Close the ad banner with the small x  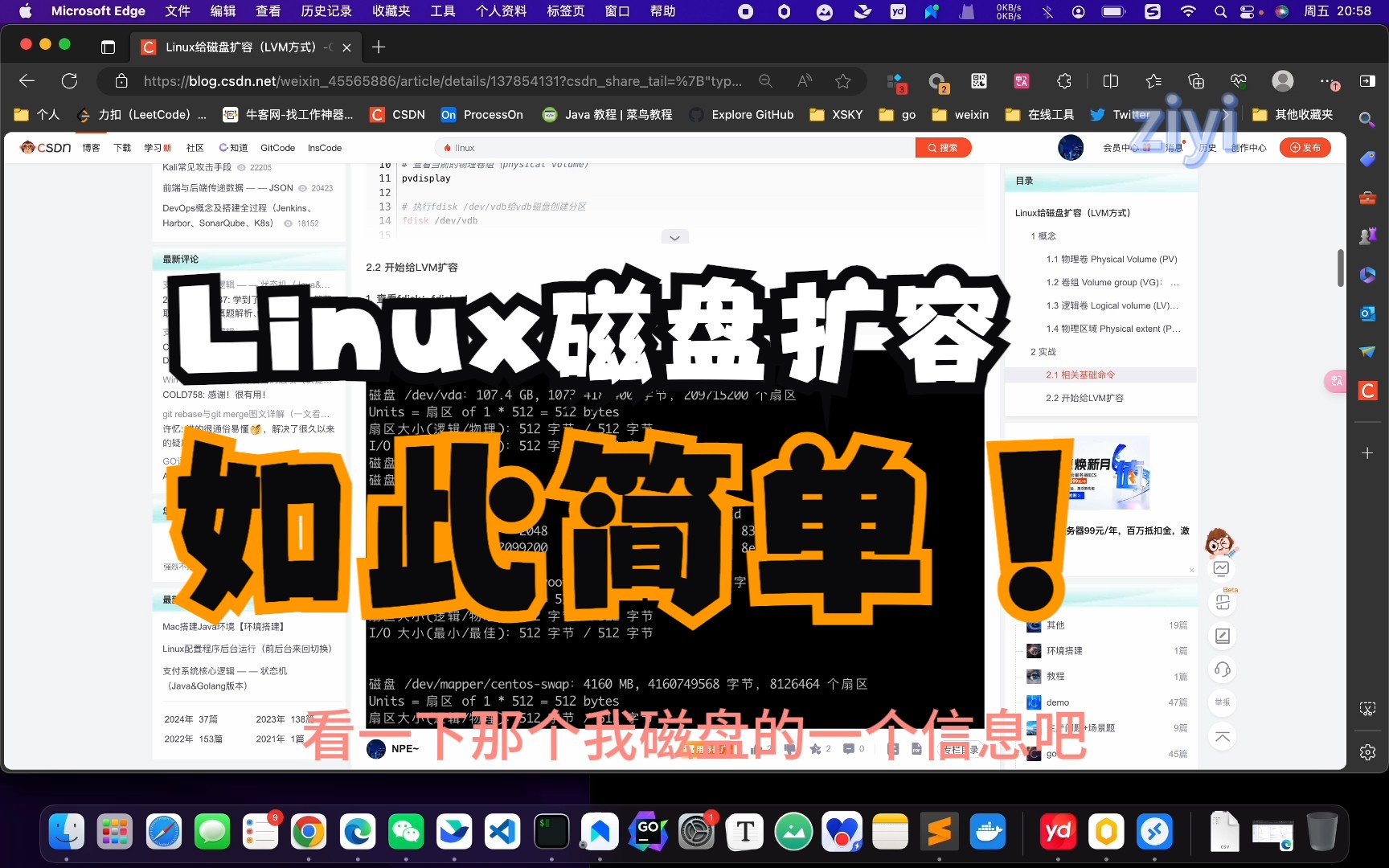1191,571
